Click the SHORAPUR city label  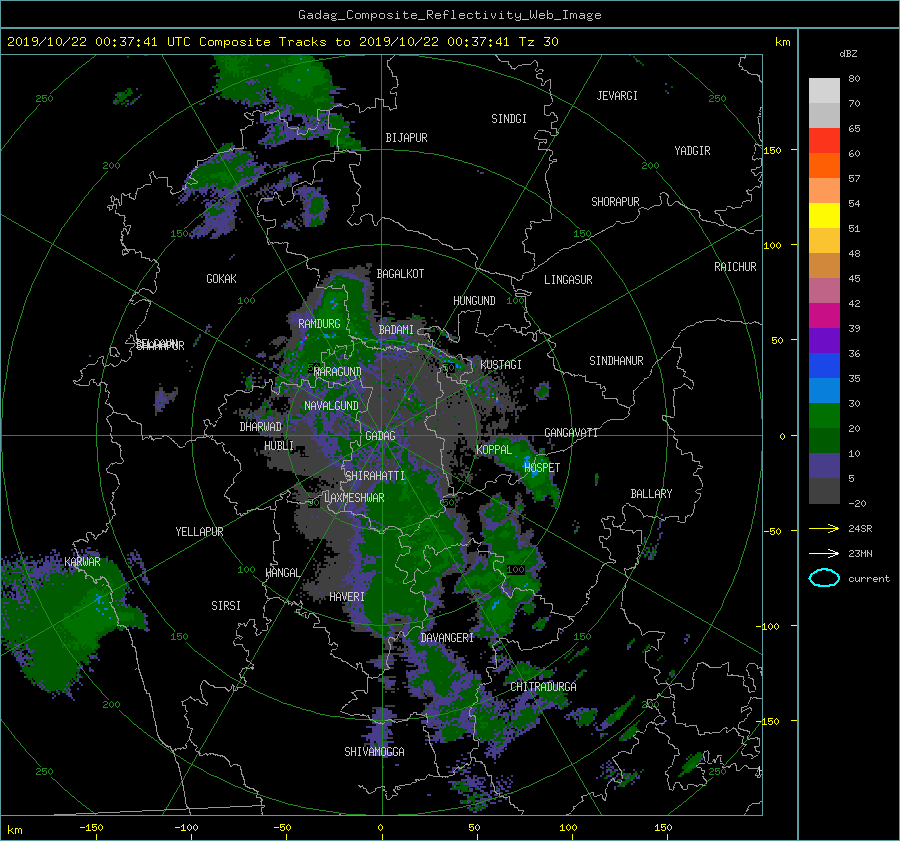(x=615, y=201)
